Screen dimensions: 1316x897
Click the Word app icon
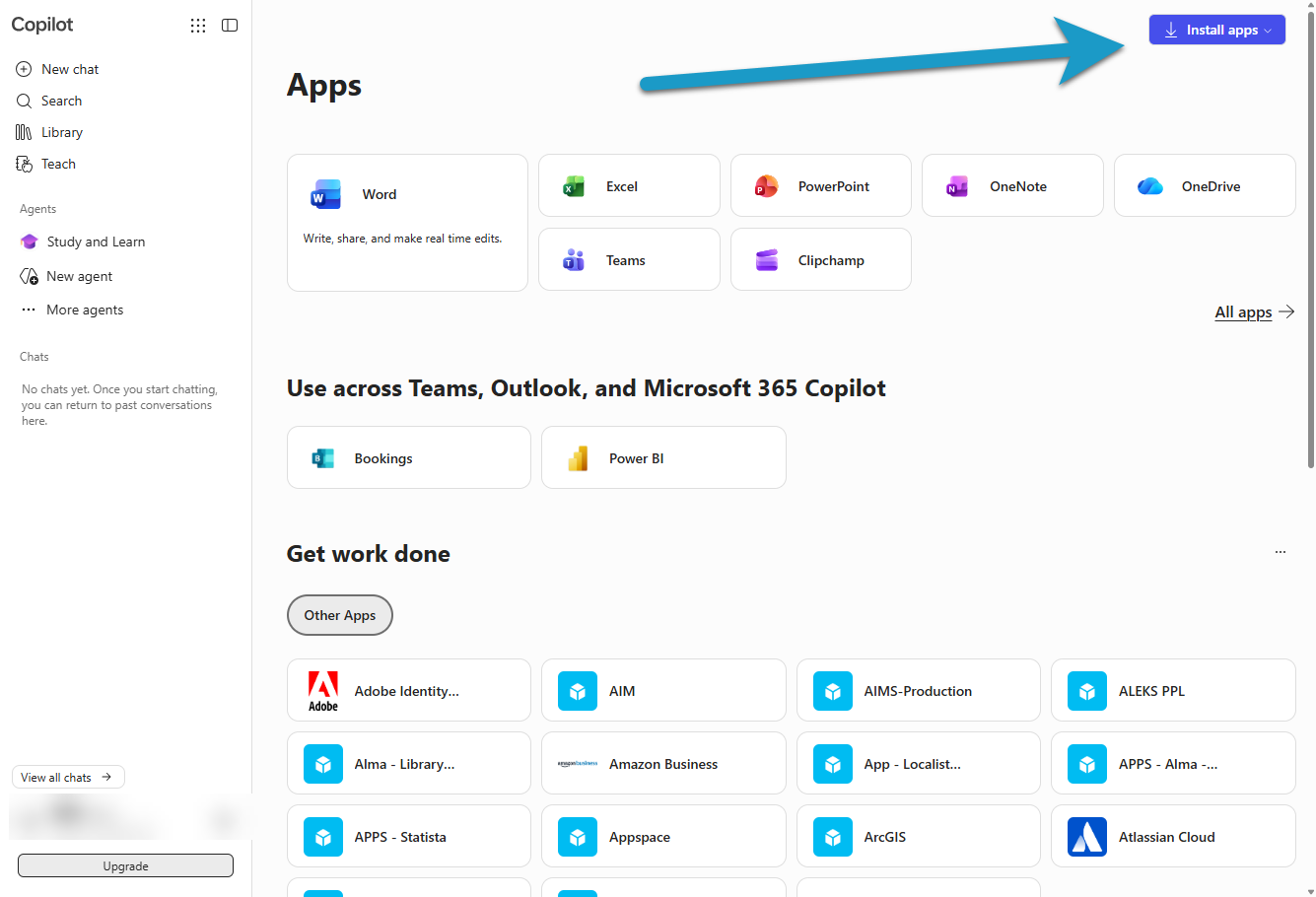(x=326, y=194)
